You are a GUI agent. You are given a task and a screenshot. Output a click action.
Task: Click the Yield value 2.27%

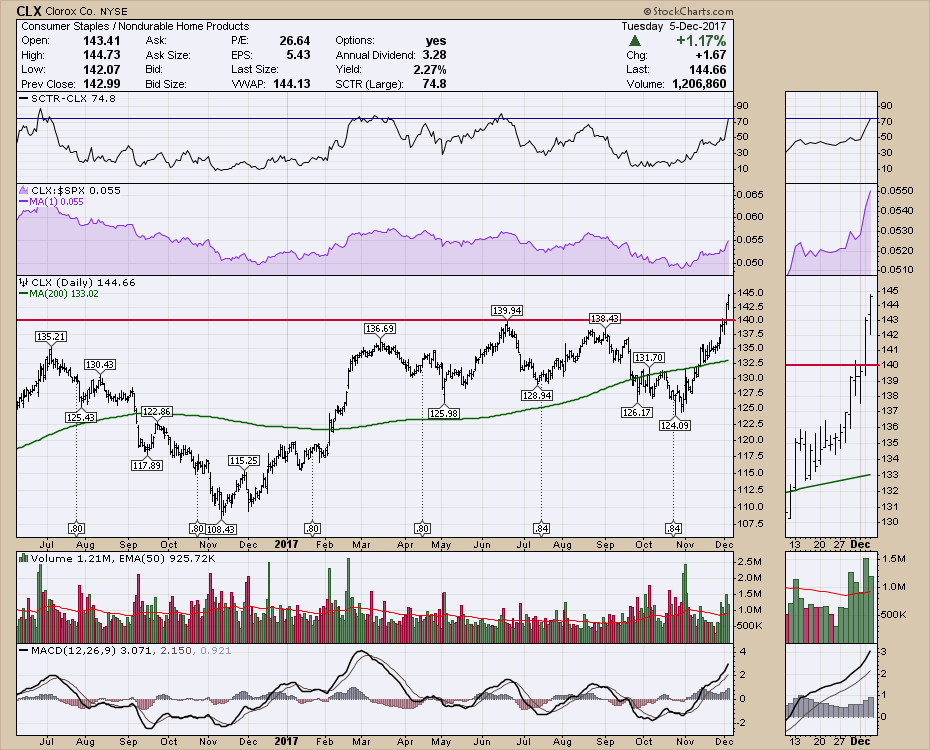click(x=430, y=69)
